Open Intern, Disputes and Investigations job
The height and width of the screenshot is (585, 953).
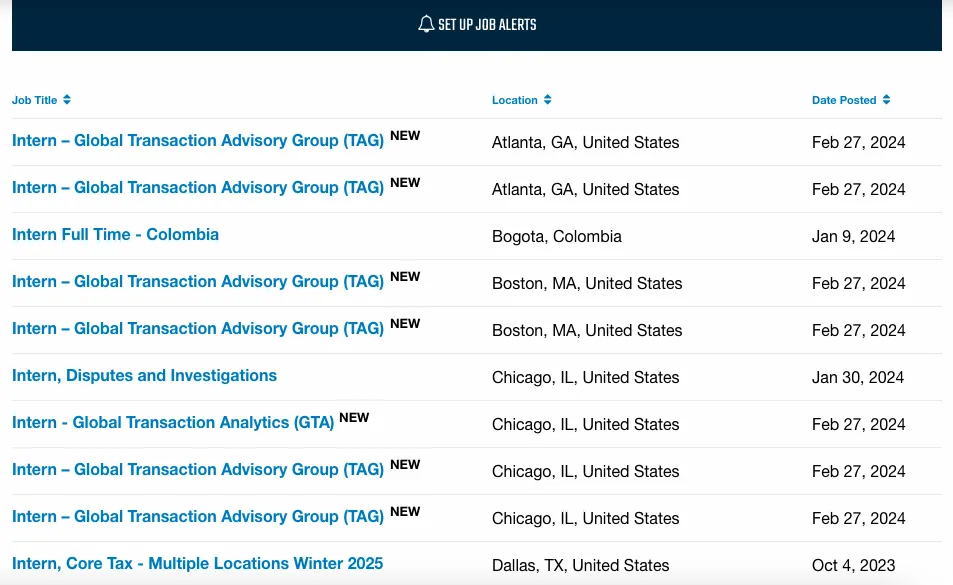[144, 376]
